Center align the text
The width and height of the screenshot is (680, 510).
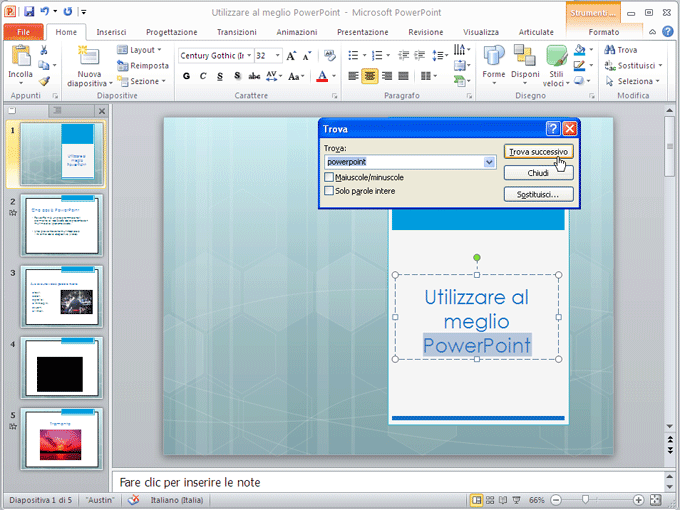tap(369, 76)
